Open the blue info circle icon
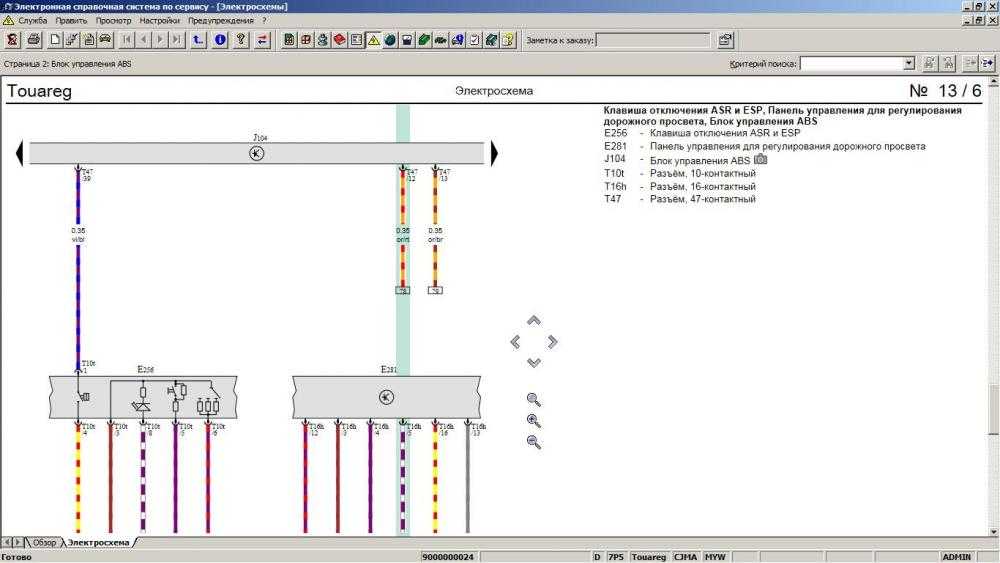1000x563 pixels. (220, 40)
